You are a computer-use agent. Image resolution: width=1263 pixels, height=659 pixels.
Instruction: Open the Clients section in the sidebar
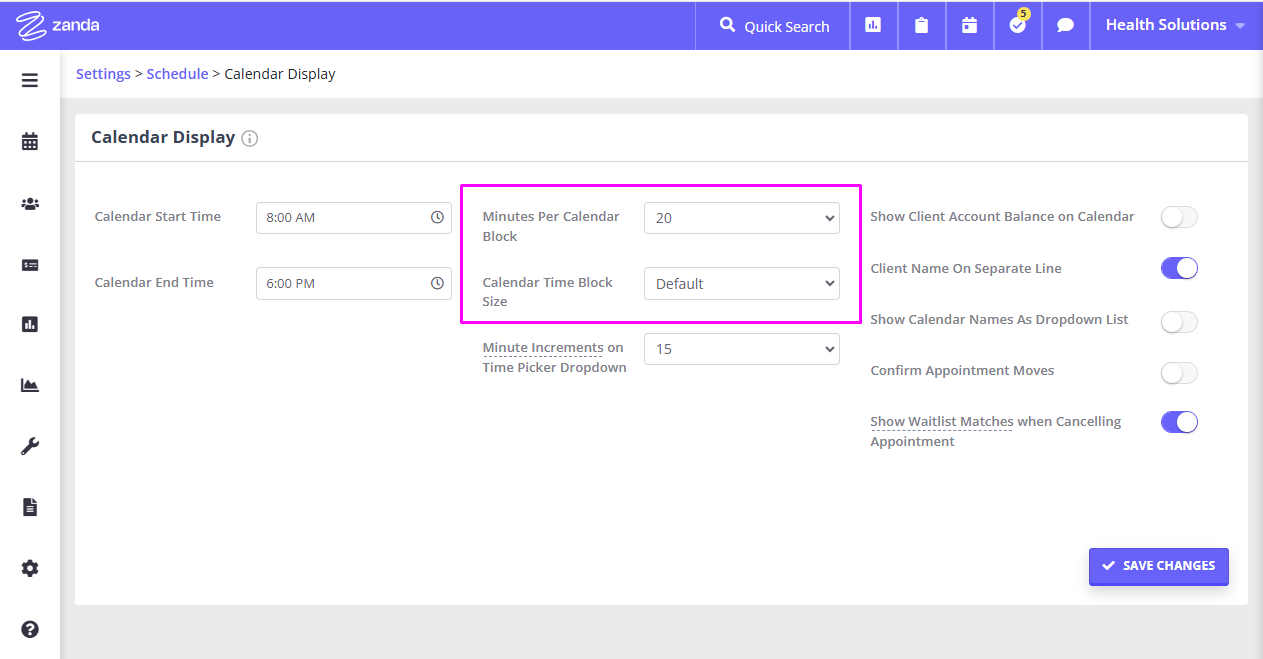click(29, 202)
